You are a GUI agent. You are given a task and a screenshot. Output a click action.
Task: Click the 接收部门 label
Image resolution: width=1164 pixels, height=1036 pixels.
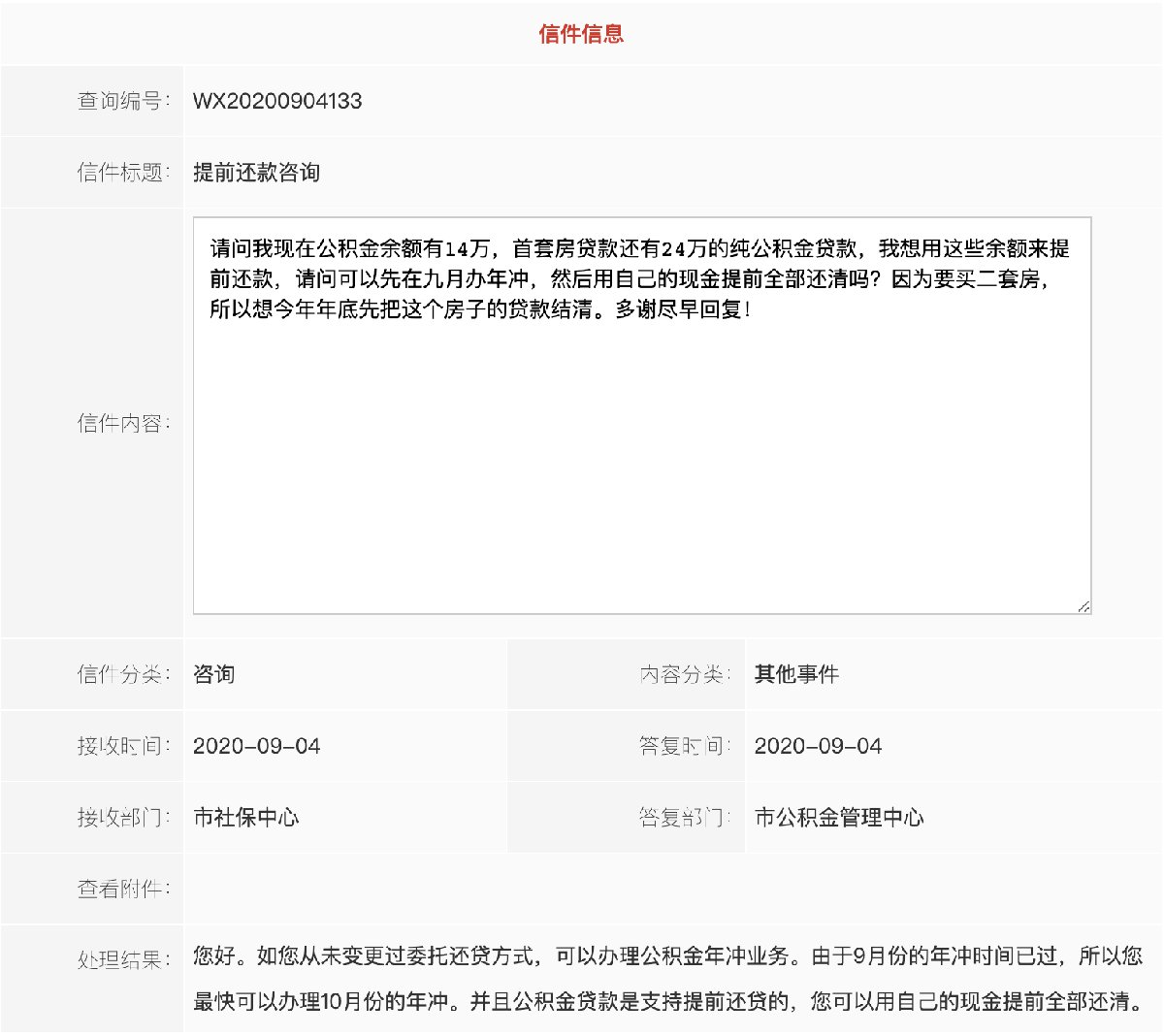pos(123,818)
